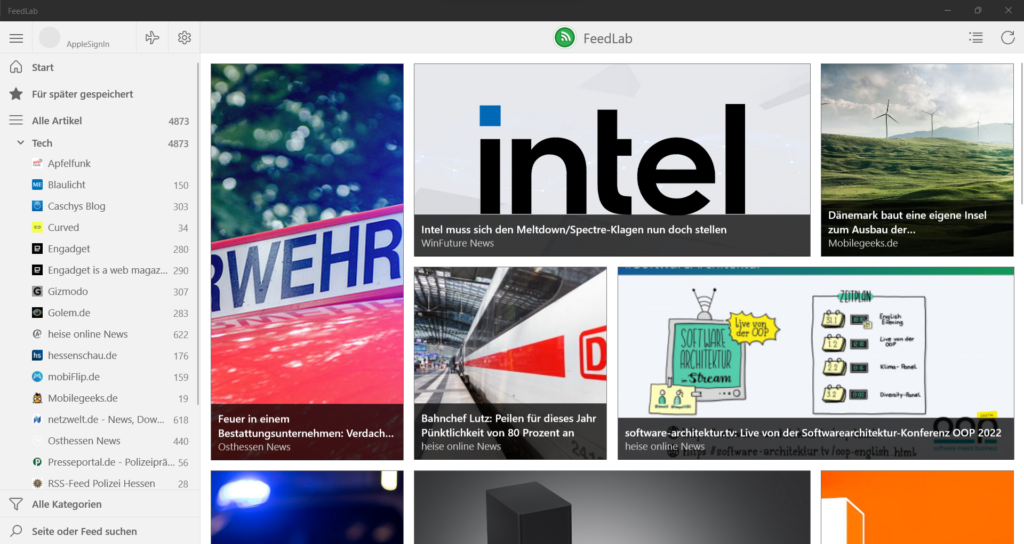Open the Curved feed
This screenshot has width=1024, height=544.
point(98,227)
